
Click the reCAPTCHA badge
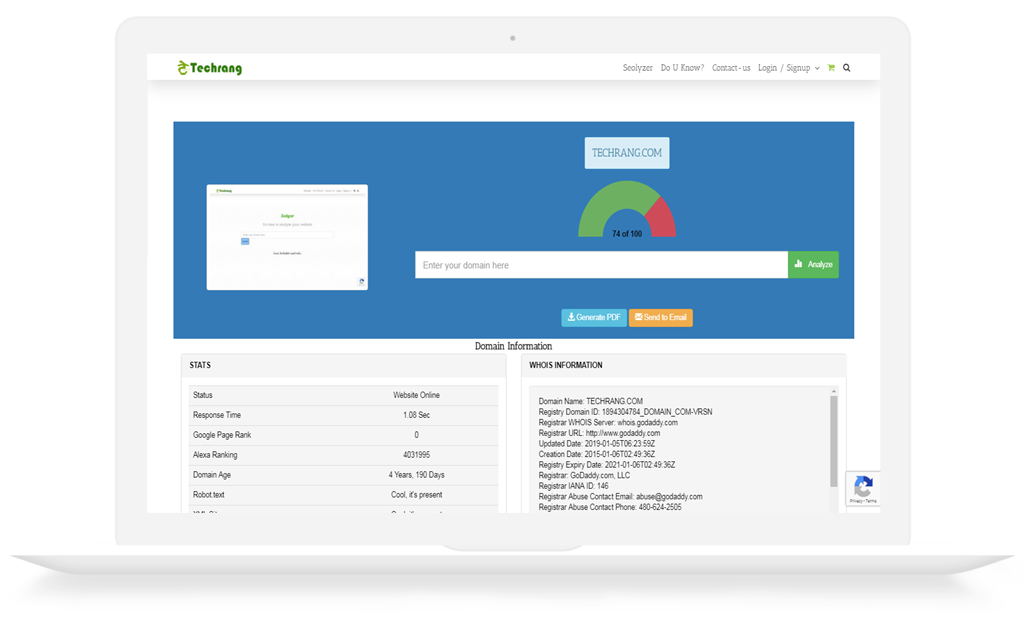pos(863,489)
